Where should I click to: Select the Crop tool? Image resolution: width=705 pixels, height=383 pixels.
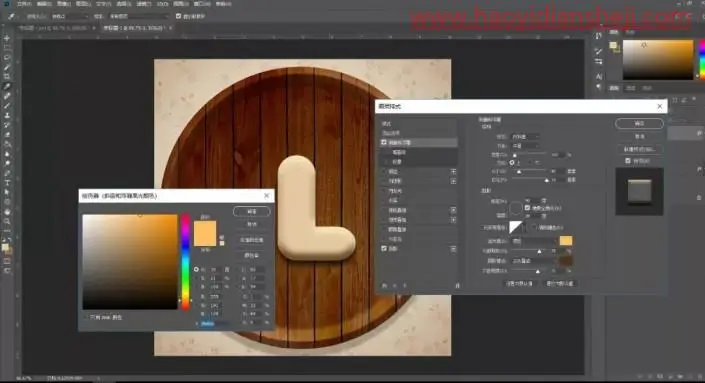[7, 76]
